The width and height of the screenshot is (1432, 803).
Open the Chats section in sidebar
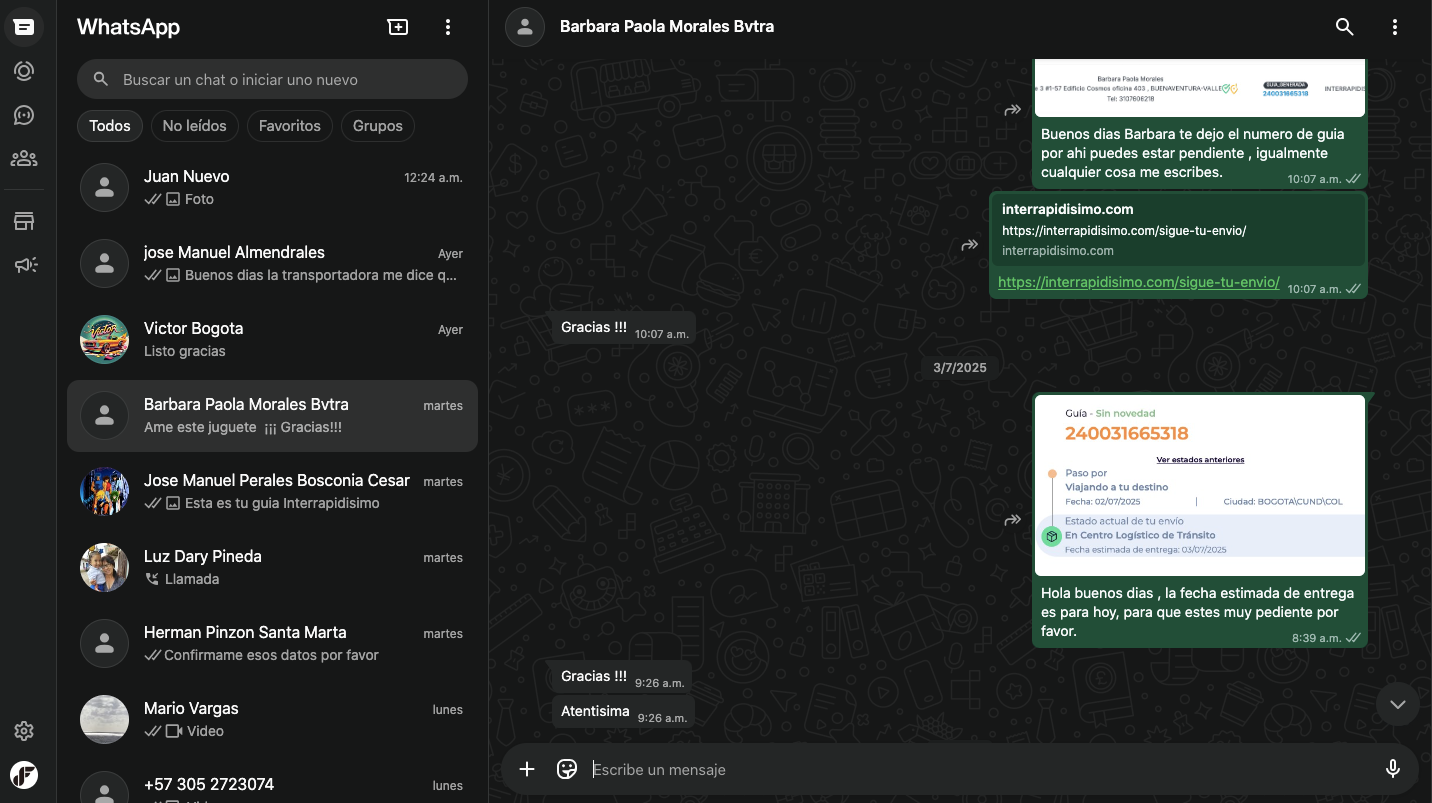click(24, 27)
